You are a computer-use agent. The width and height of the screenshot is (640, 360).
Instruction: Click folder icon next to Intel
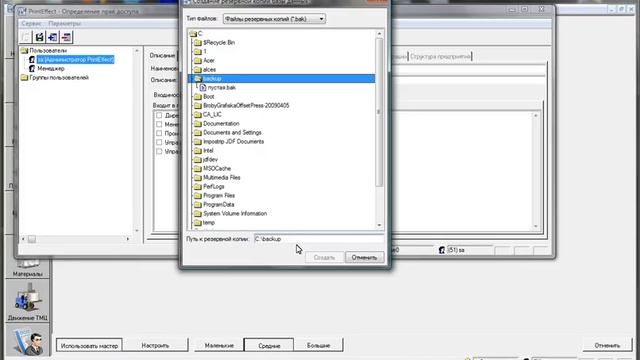[198, 150]
